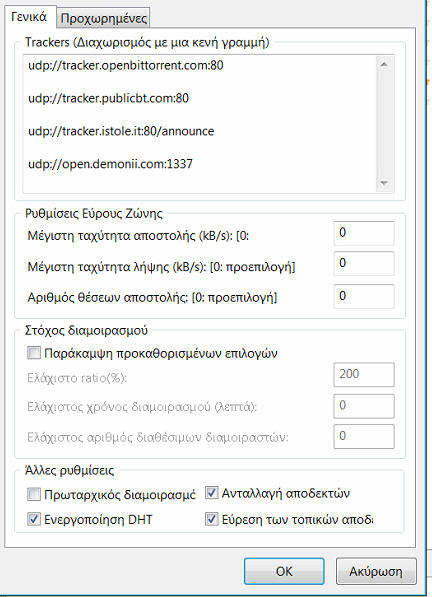
Task: Click the trackers list scroll down arrow
Action: 384,184
